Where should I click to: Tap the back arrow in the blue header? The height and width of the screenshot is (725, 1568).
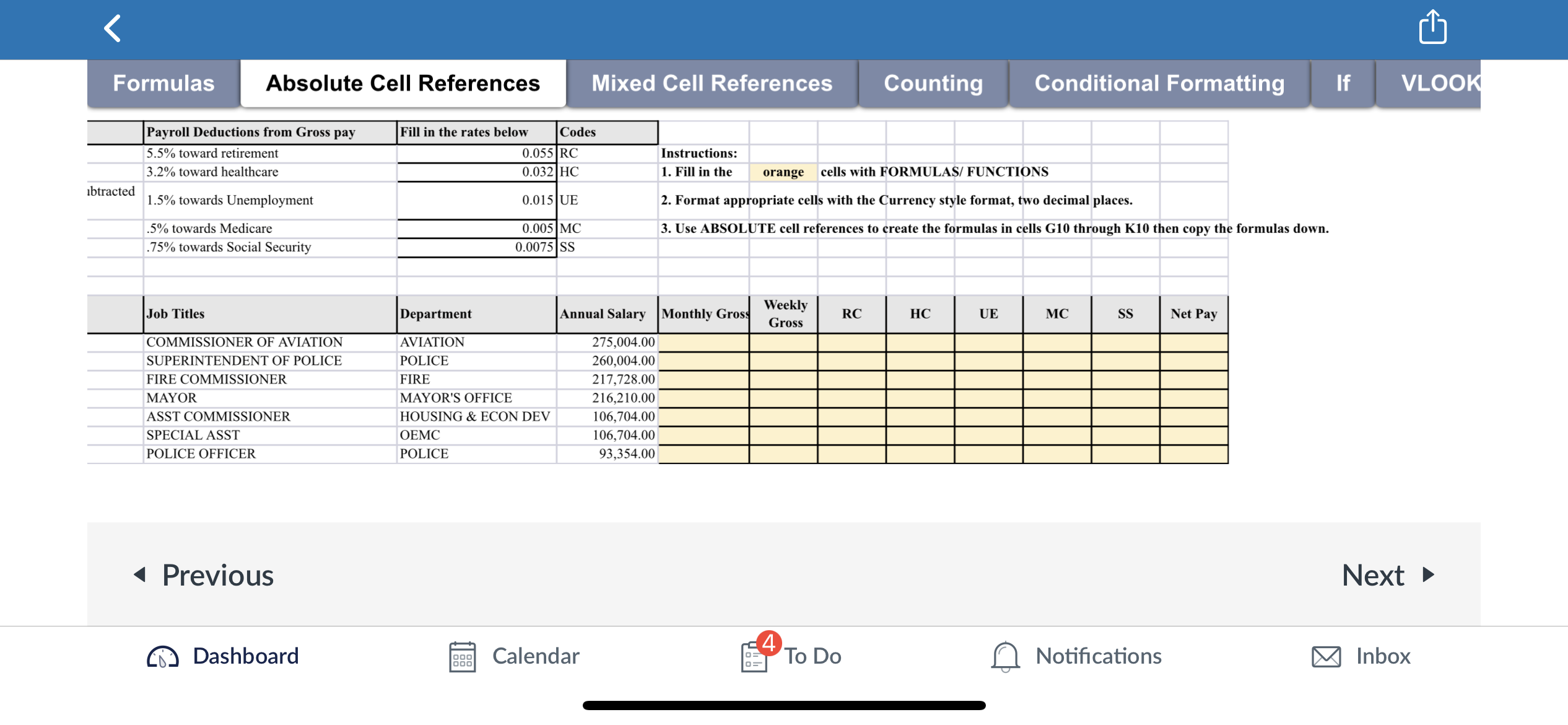113,27
